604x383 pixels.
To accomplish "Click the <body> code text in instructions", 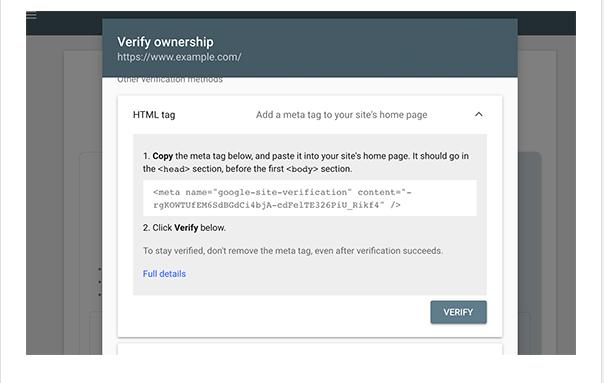I will pyautogui.click(x=302, y=169).
